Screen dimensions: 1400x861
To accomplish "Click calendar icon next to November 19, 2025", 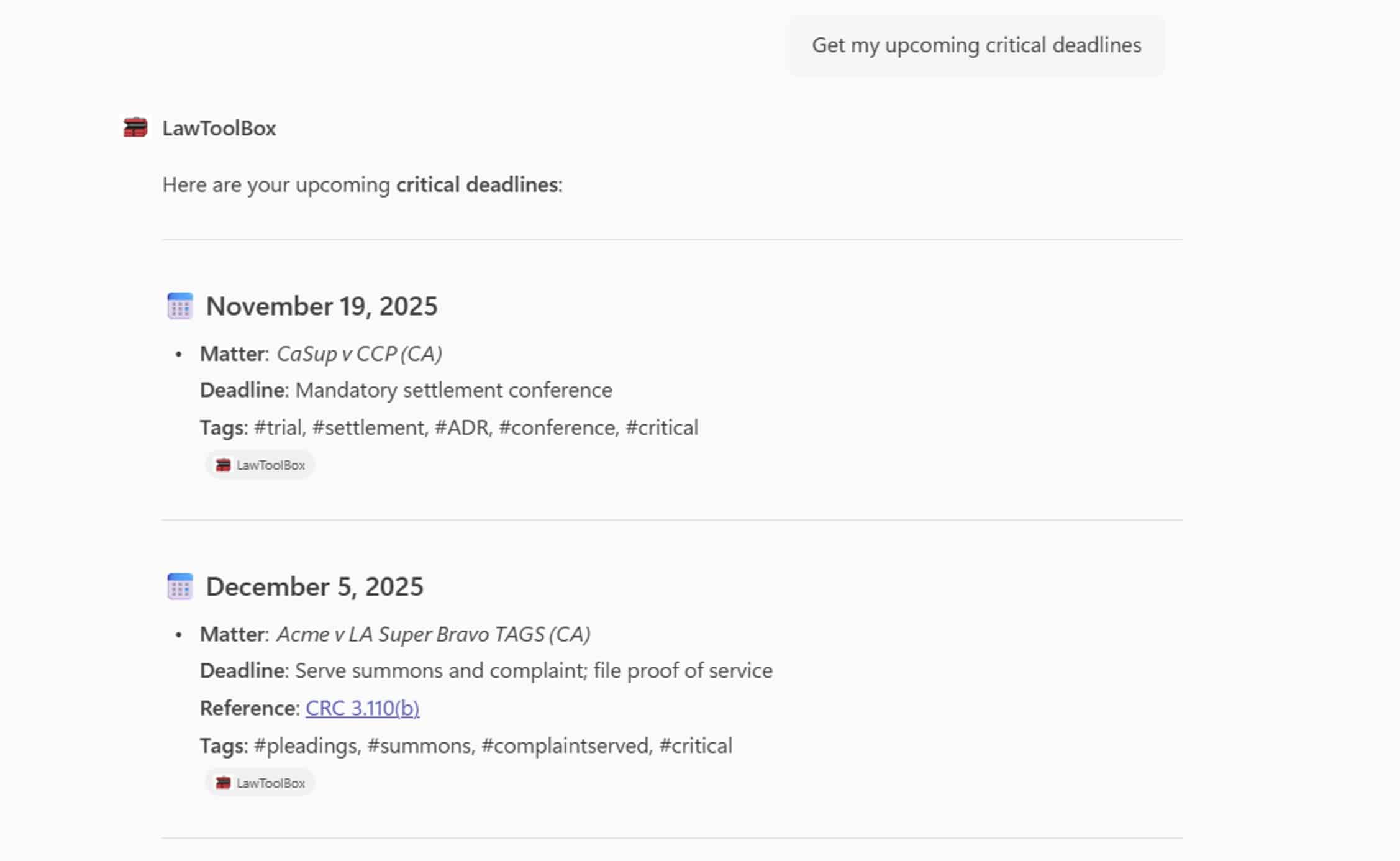I will coord(180,306).
